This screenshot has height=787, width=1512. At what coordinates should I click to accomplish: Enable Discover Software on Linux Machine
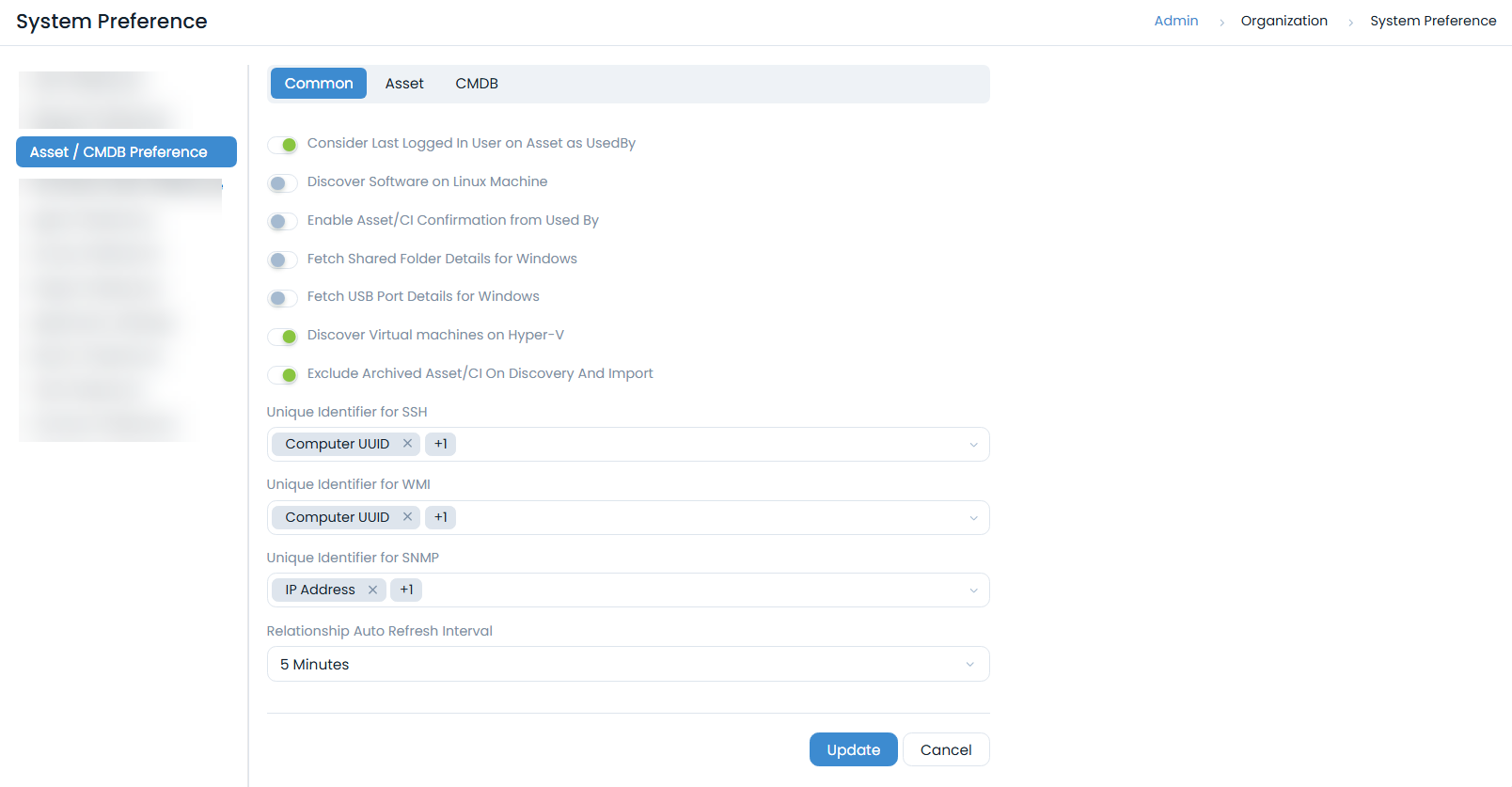point(282,183)
